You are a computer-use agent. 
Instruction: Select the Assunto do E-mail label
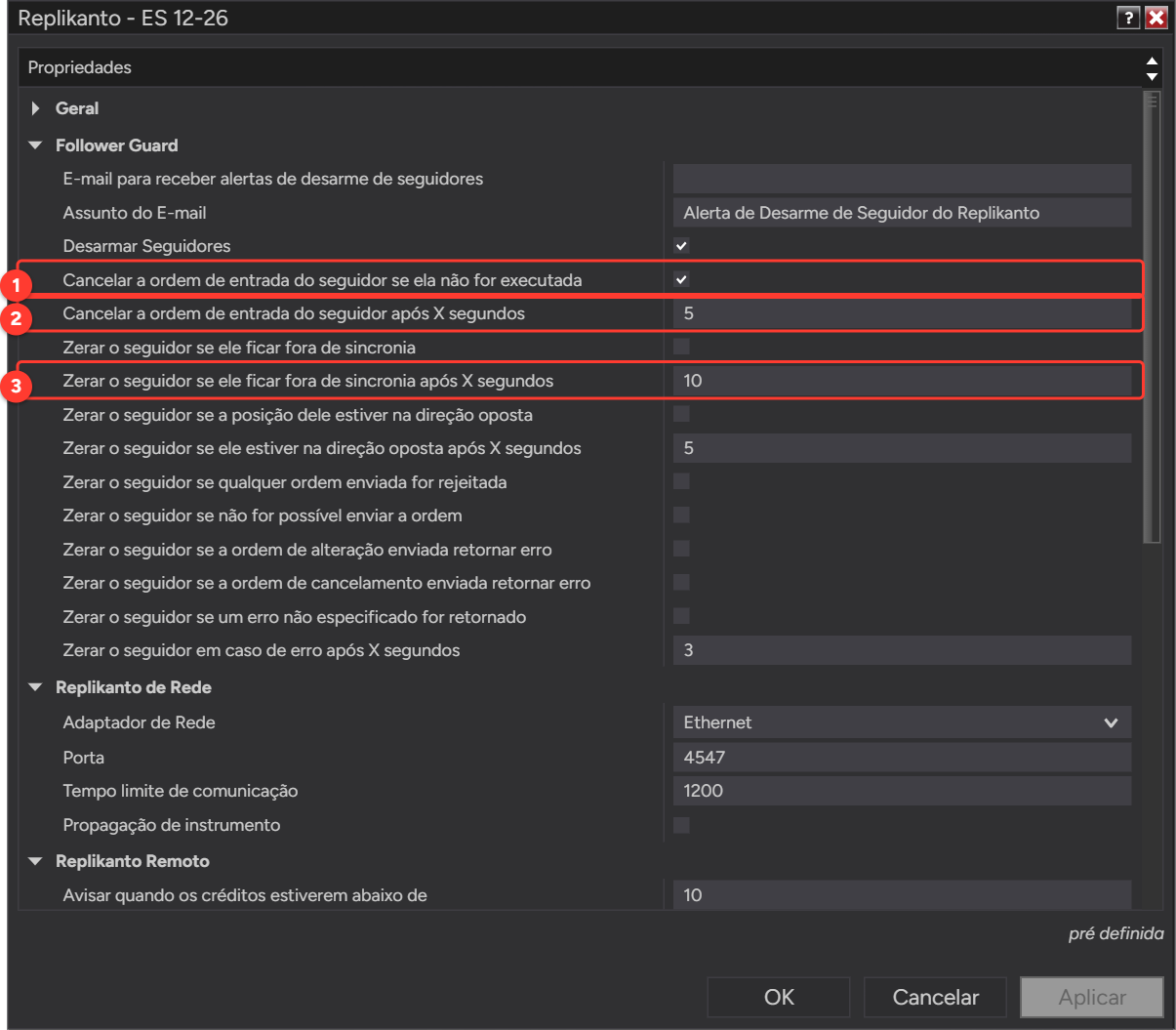134,213
